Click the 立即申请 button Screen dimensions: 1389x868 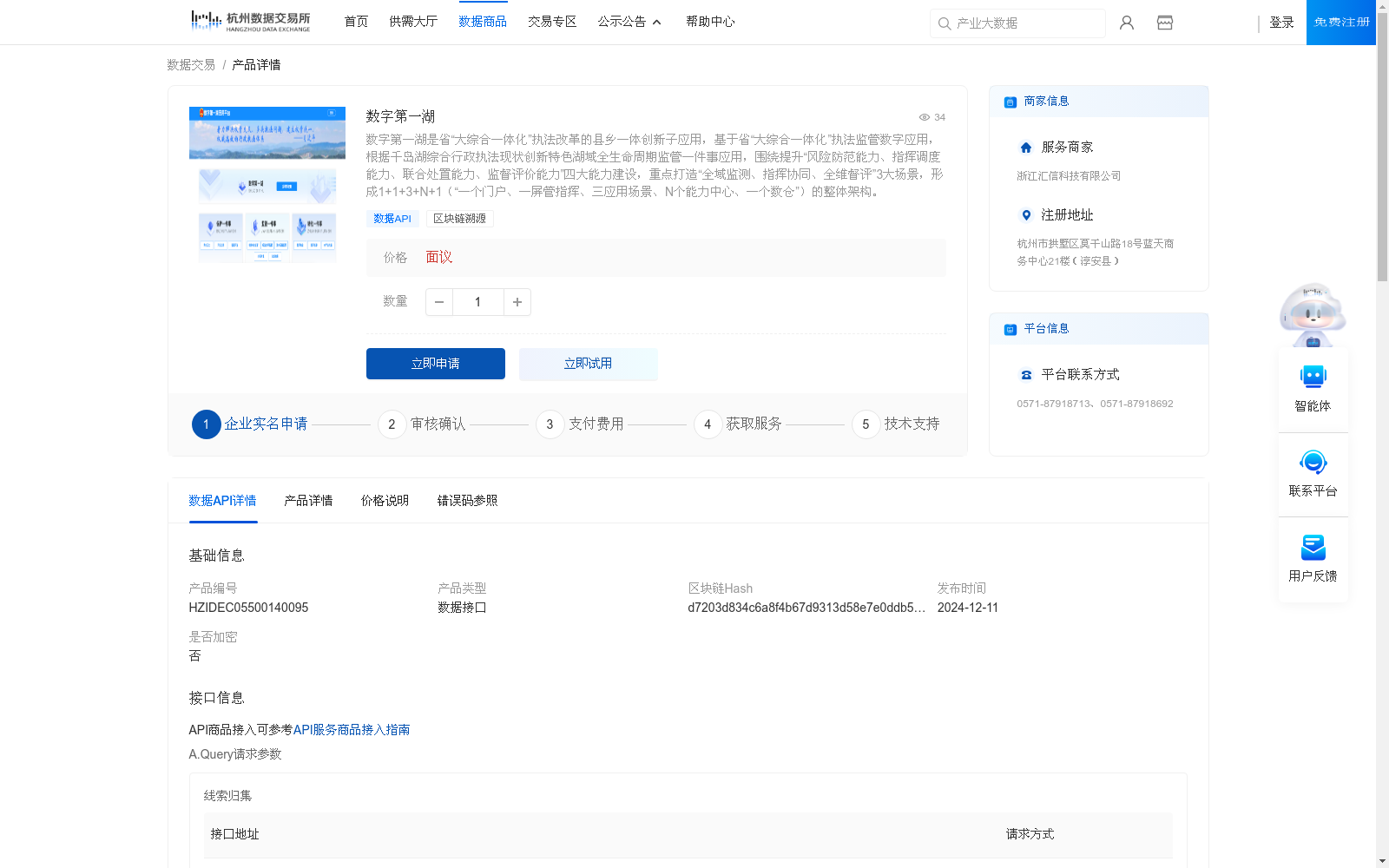click(436, 364)
